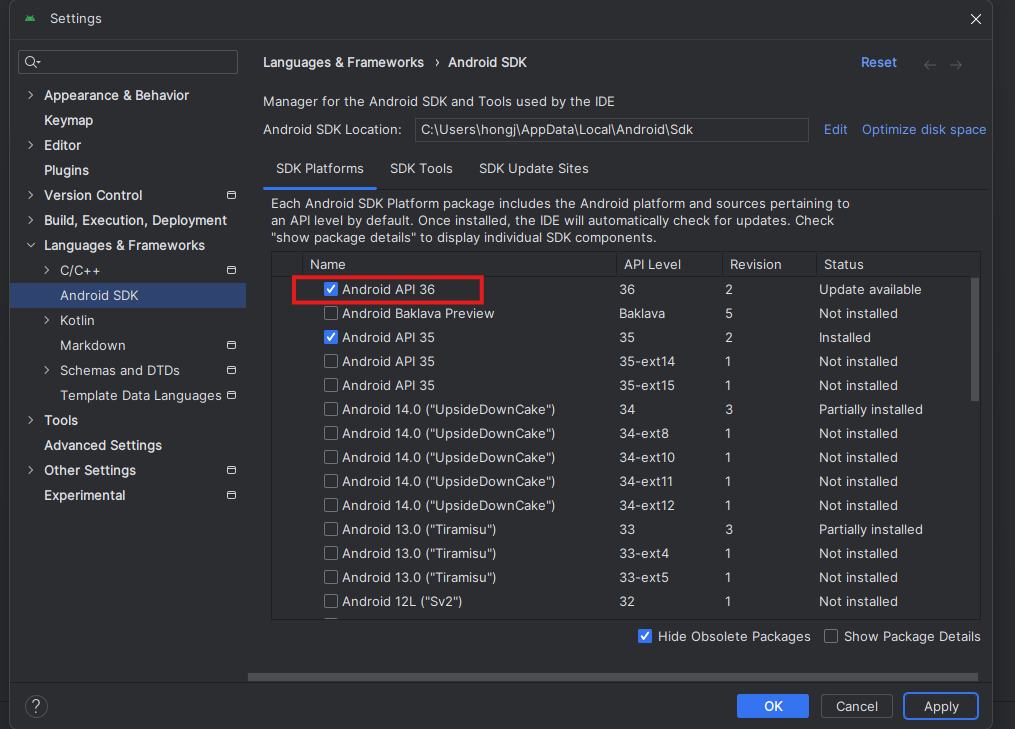1015x729 pixels.
Task: Click project-level icon beside Schemas and DTDs
Action: point(231,370)
